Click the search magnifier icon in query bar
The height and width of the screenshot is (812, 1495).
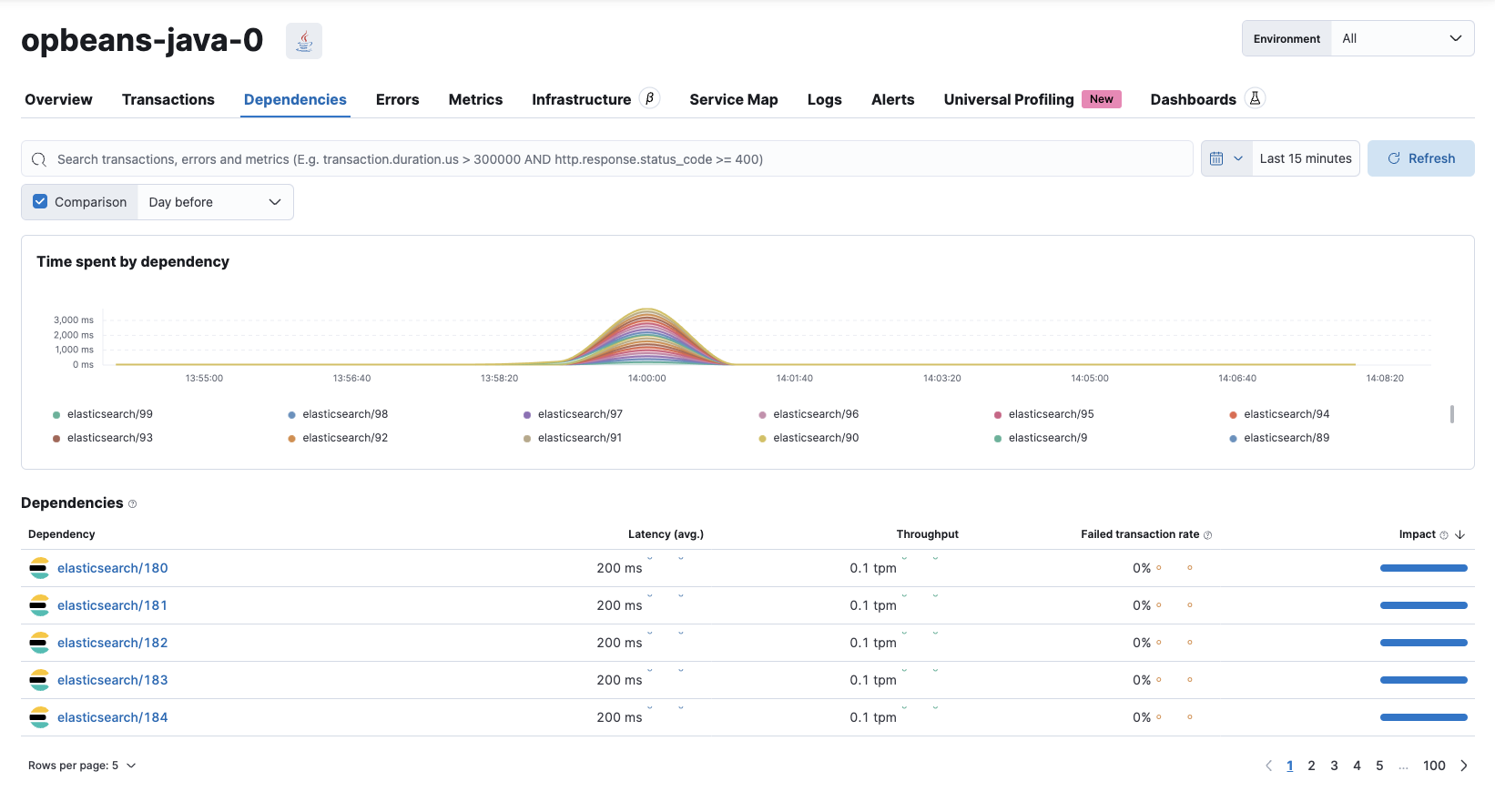(38, 159)
